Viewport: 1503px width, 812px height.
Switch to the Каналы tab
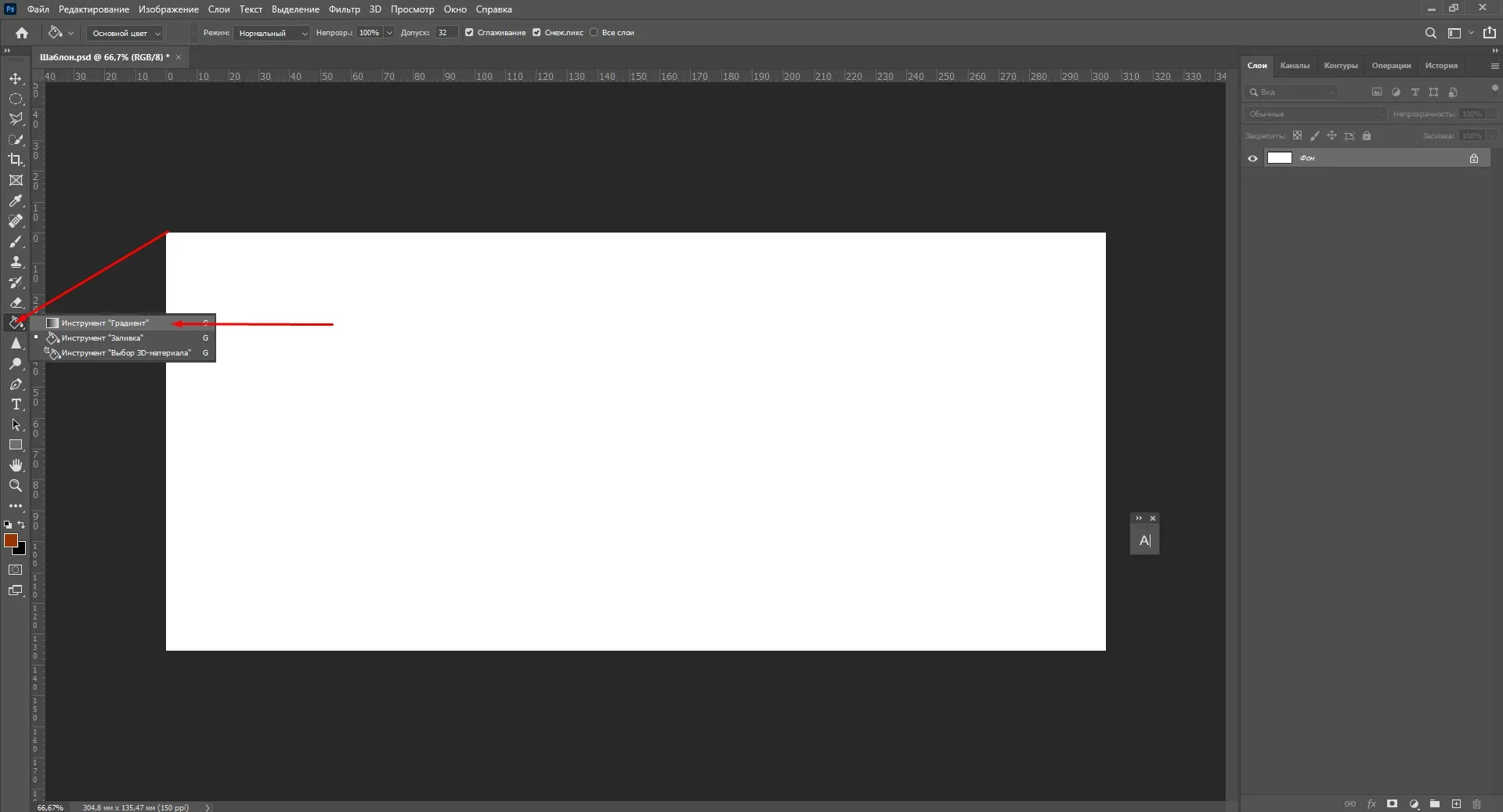click(1295, 66)
